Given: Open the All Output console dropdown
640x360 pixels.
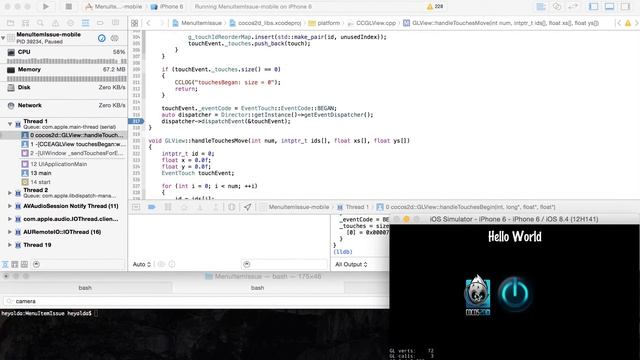Looking at the screenshot, I should tap(351, 264).
